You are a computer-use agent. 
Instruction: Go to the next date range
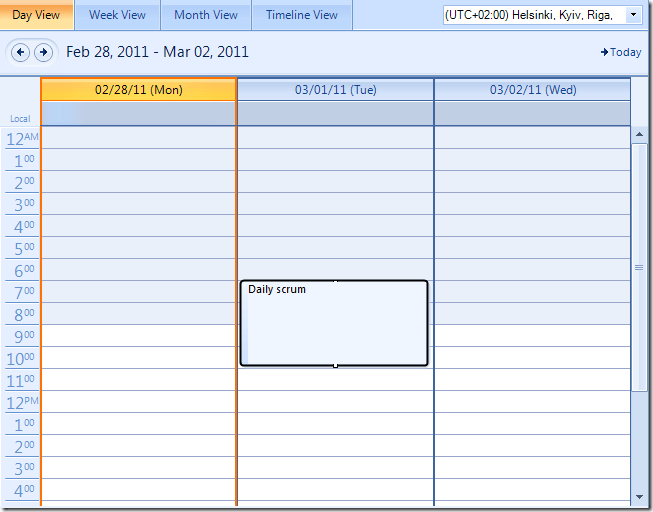pos(42,52)
